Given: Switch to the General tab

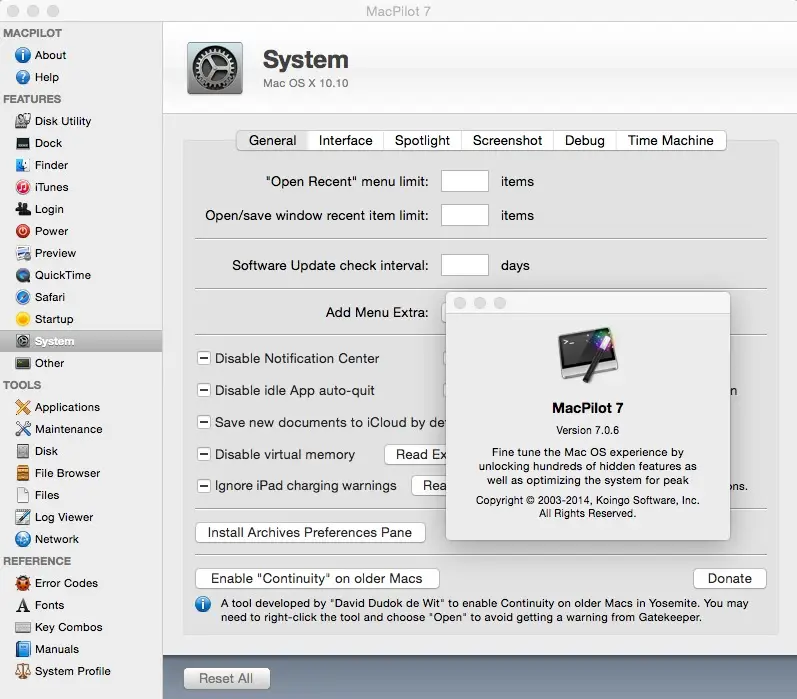Looking at the screenshot, I should coord(272,140).
